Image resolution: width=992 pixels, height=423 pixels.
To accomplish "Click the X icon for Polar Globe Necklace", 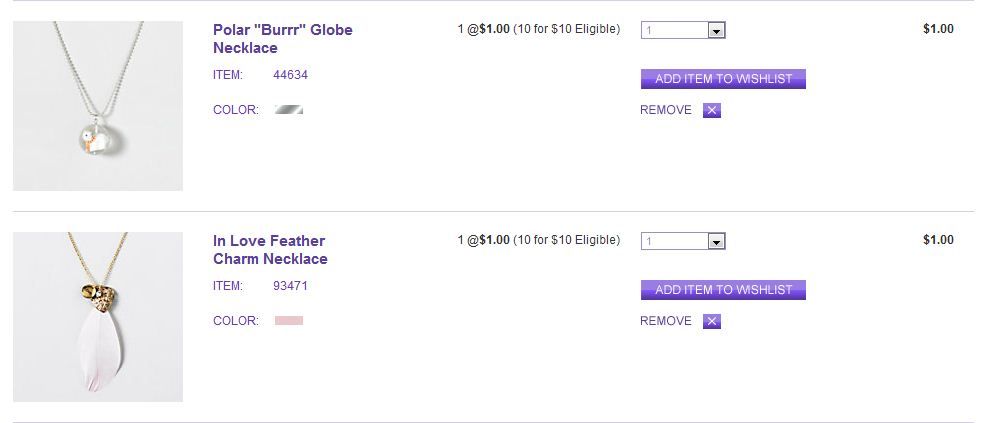I will coord(712,110).
